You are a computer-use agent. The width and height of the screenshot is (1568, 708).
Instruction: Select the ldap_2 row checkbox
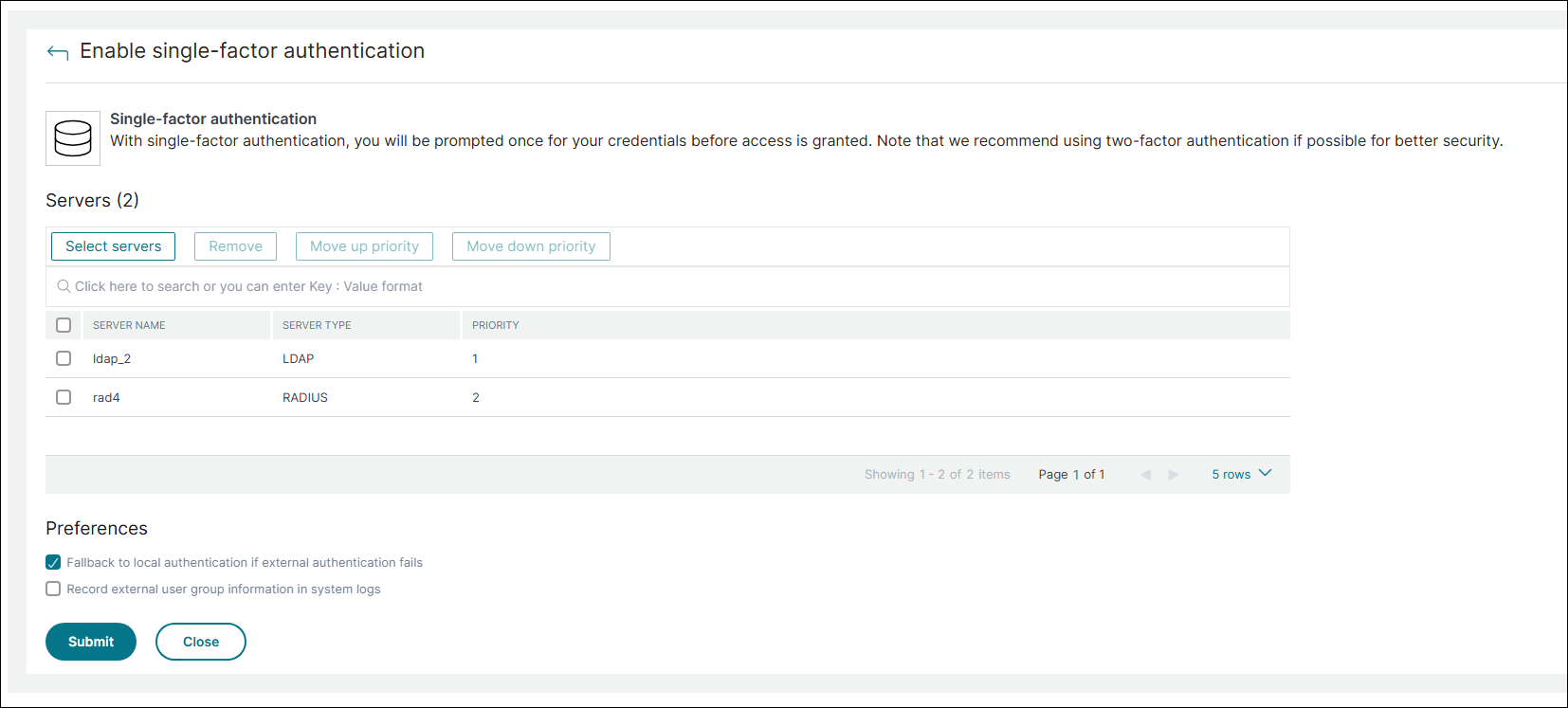click(x=64, y=358)
